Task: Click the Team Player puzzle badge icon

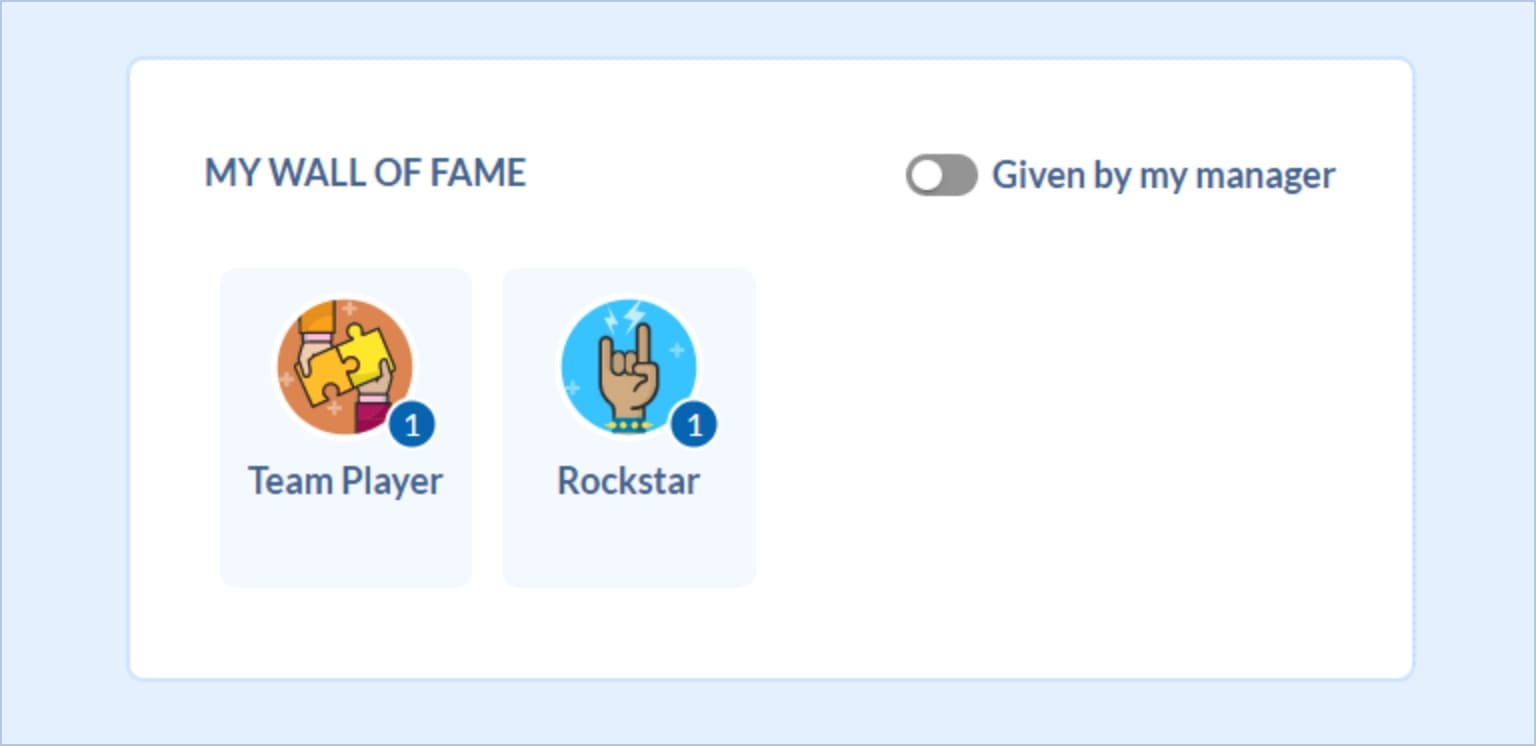Action: pos(344,366)
